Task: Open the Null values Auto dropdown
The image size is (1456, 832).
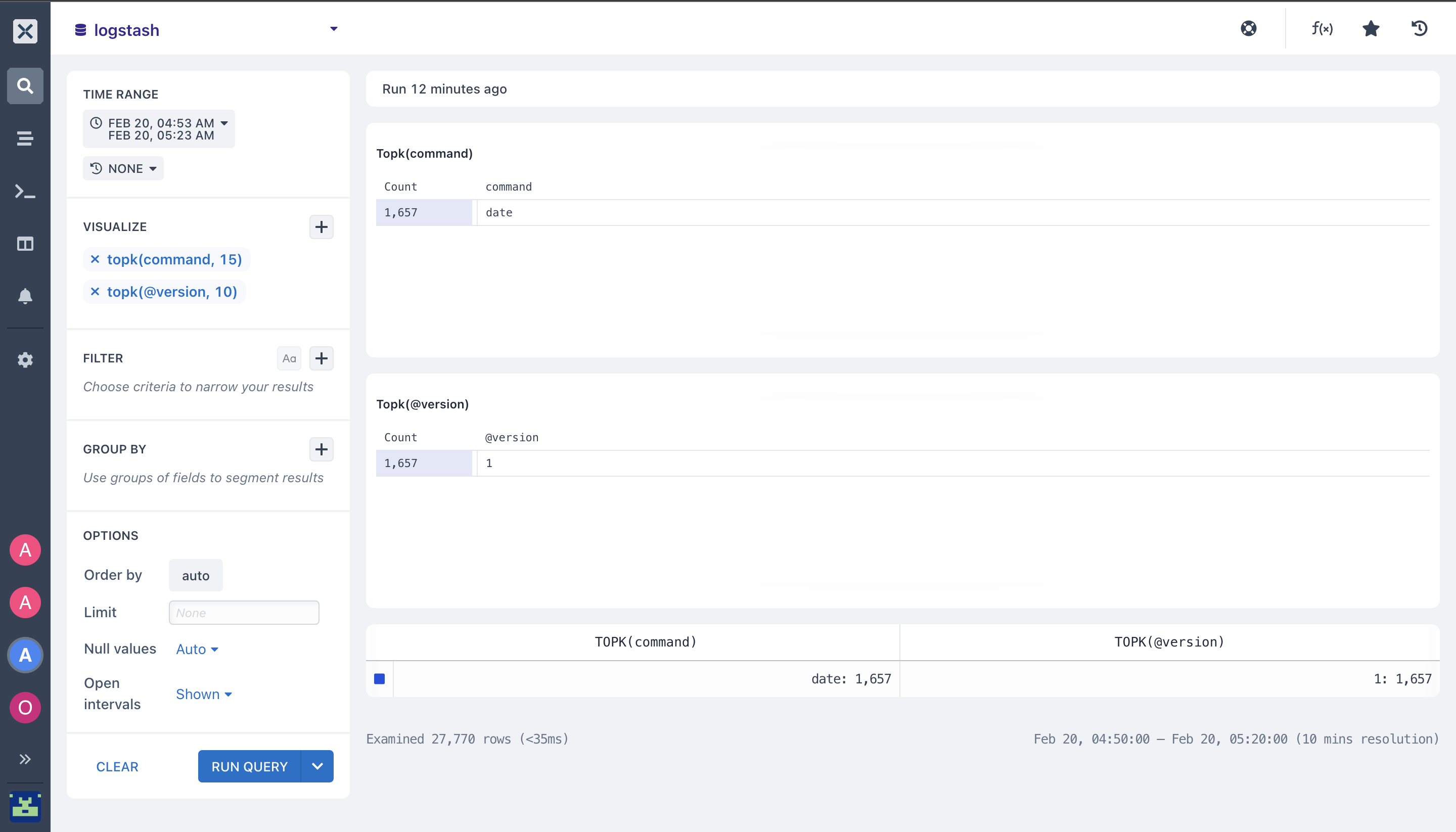Action: coord(197,649)
